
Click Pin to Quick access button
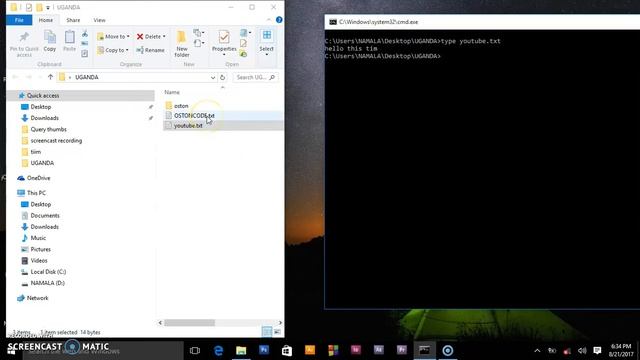24,44
